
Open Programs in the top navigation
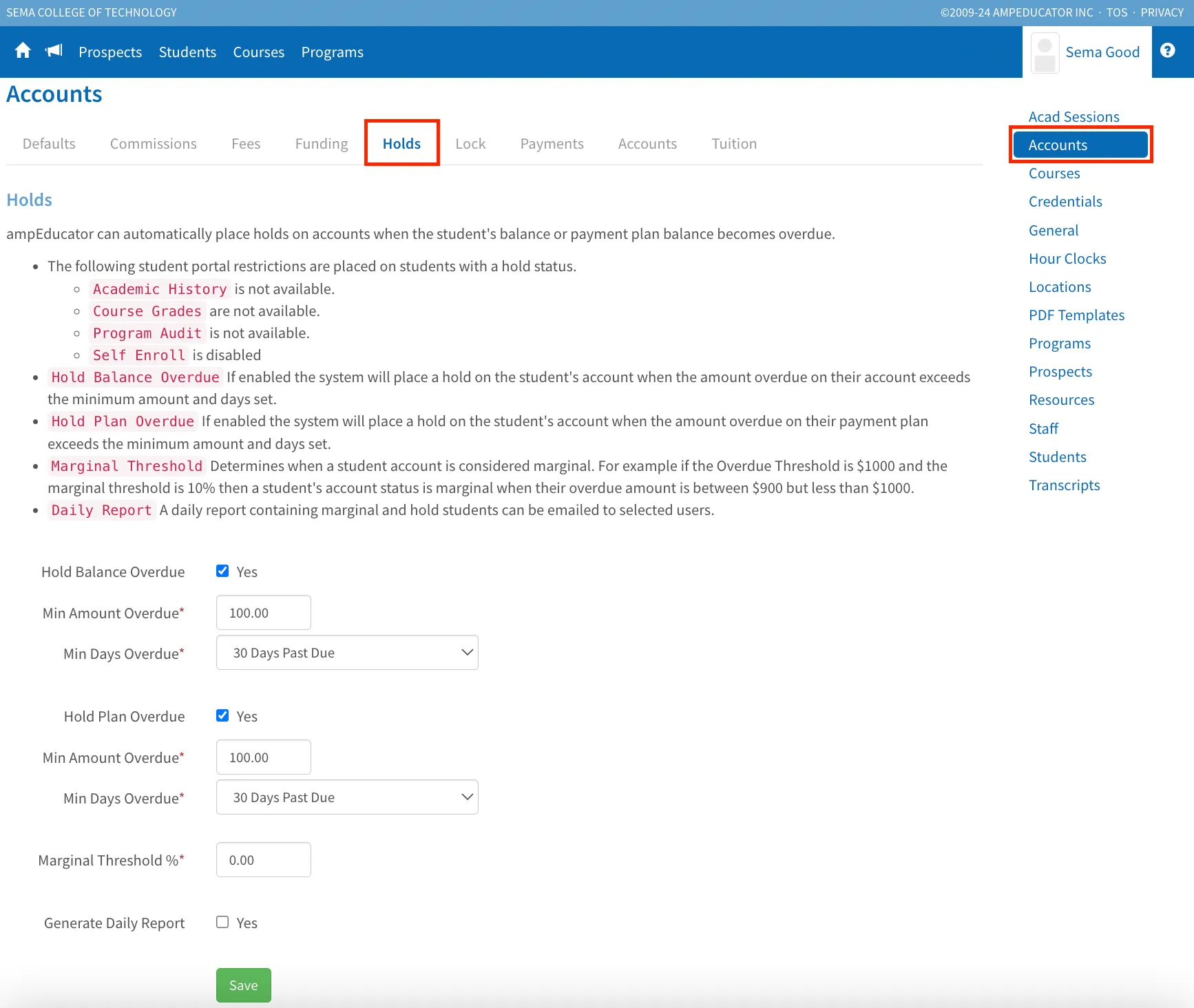[333, 52]
